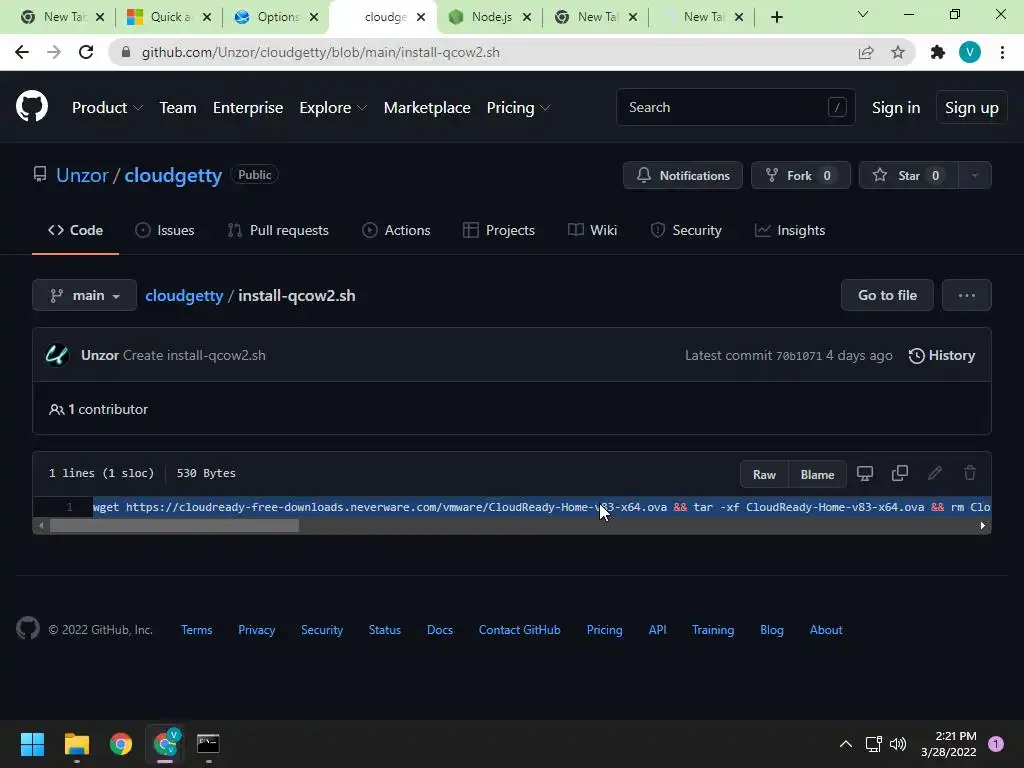Click the Unzor avatar in the commit row
This screenshot has height=768, width=1024.
pos(57,355)
